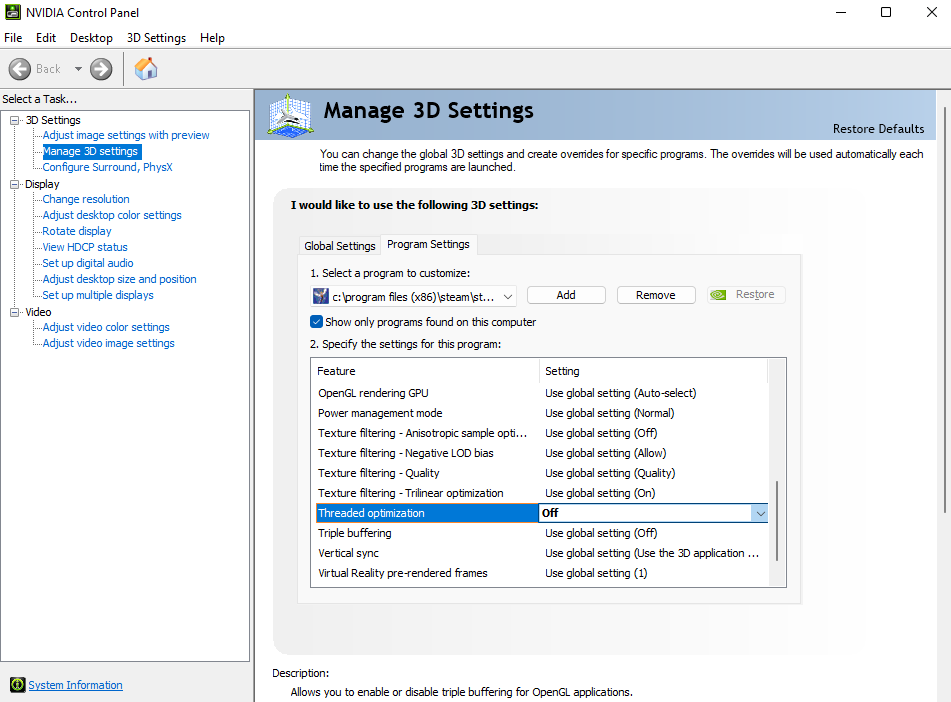Click the System Information icon
The image size is (951, 702).
(x=17, y=685)
